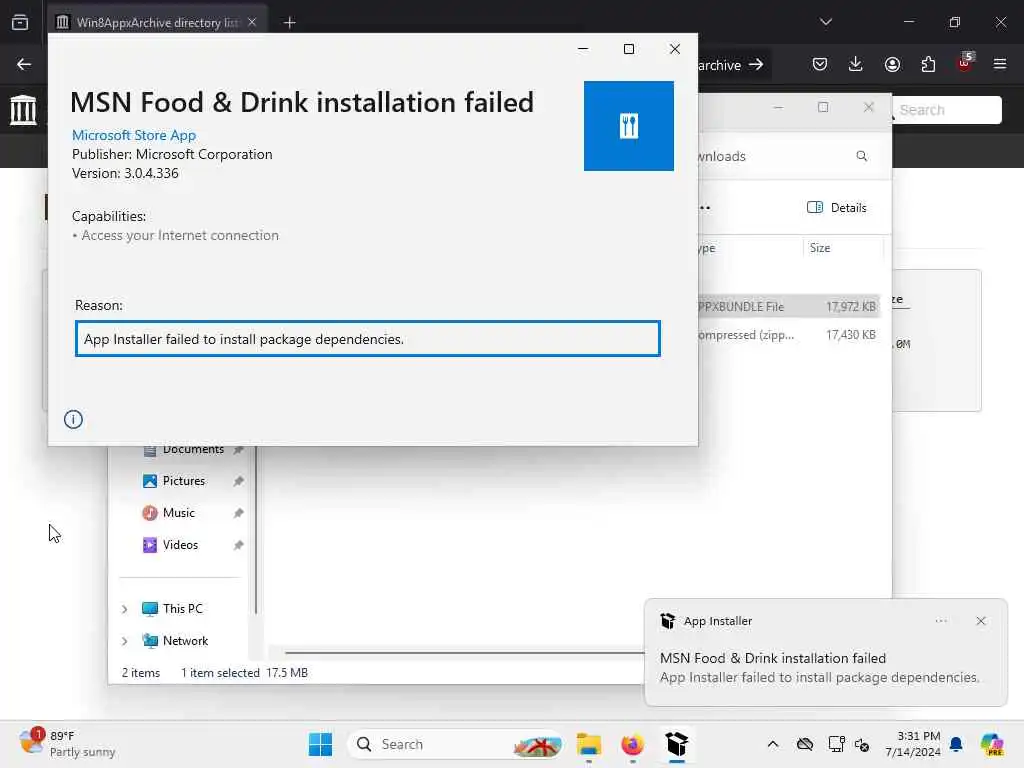The width and height of the screenshot is (1024, 768).
Task: Click the go arrow in address bar
Action: [756, 65]
